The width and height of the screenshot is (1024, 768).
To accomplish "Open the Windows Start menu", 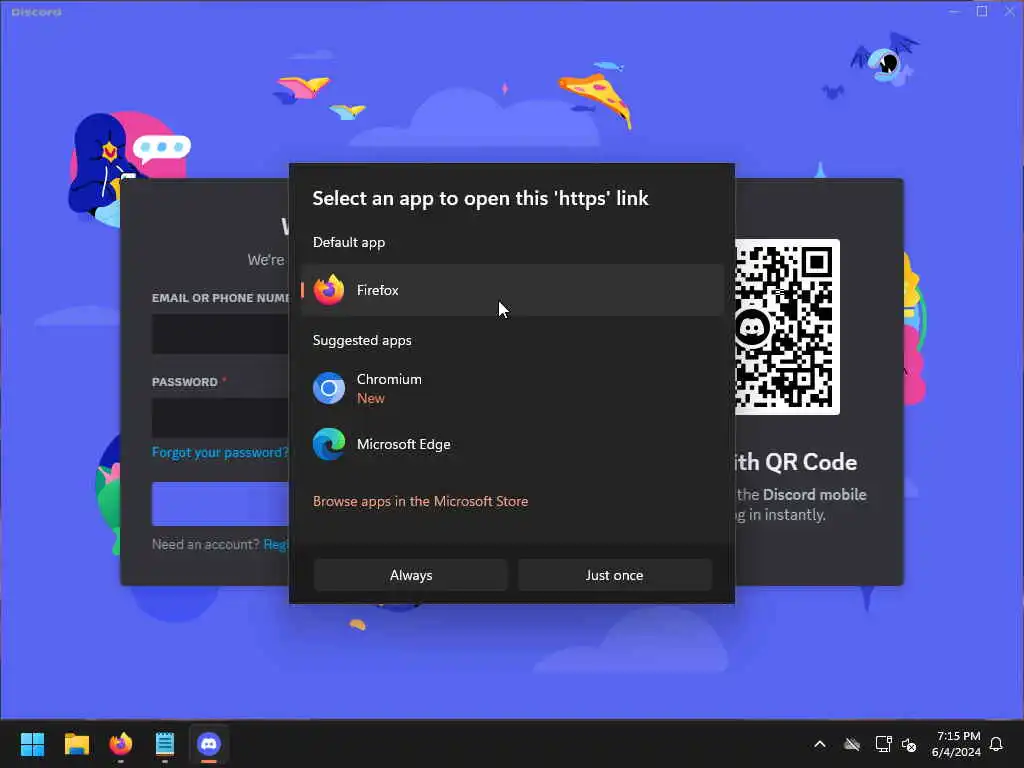I will coord(32,744).
